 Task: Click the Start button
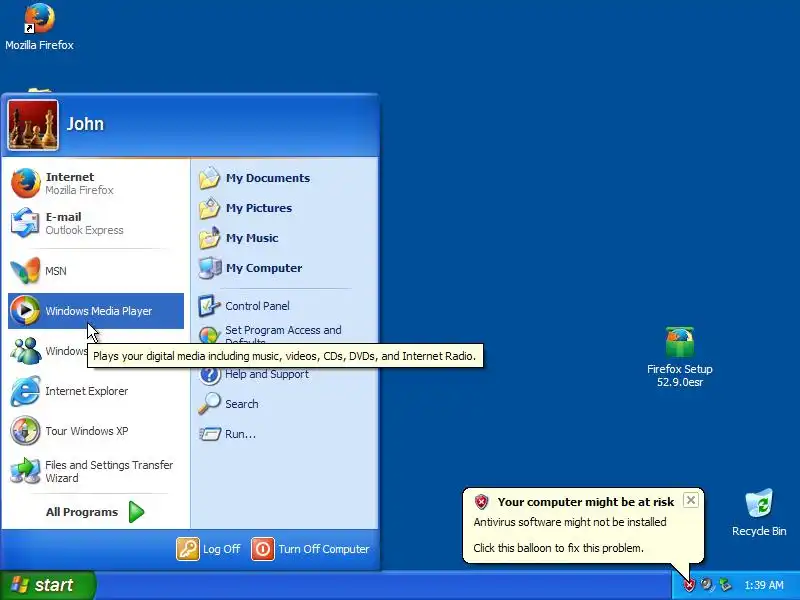[47, 585]
